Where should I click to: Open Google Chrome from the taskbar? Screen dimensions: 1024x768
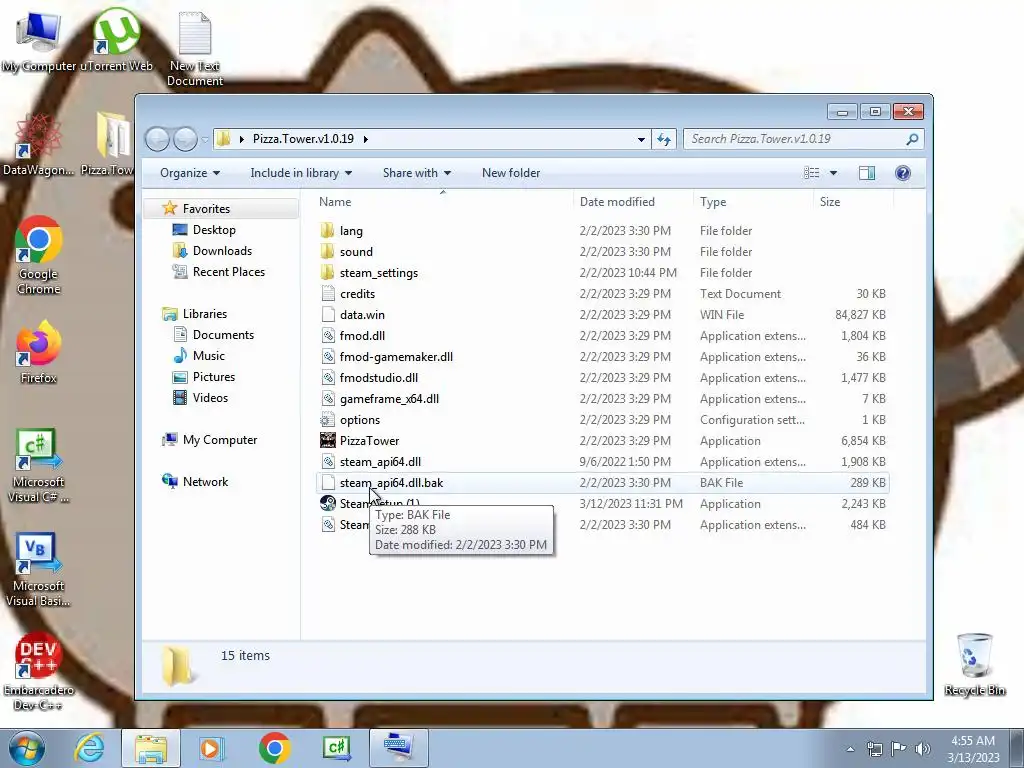coord(274,748)
